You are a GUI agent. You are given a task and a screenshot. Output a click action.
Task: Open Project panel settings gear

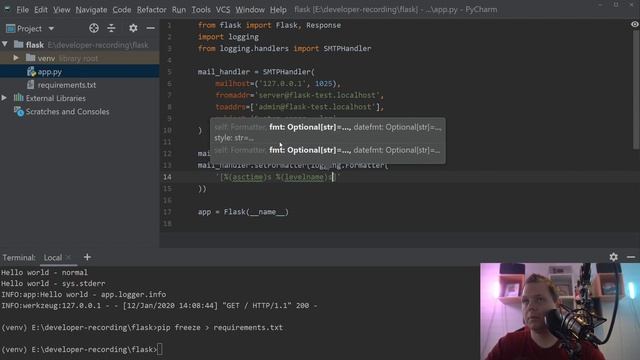[133, 28]
